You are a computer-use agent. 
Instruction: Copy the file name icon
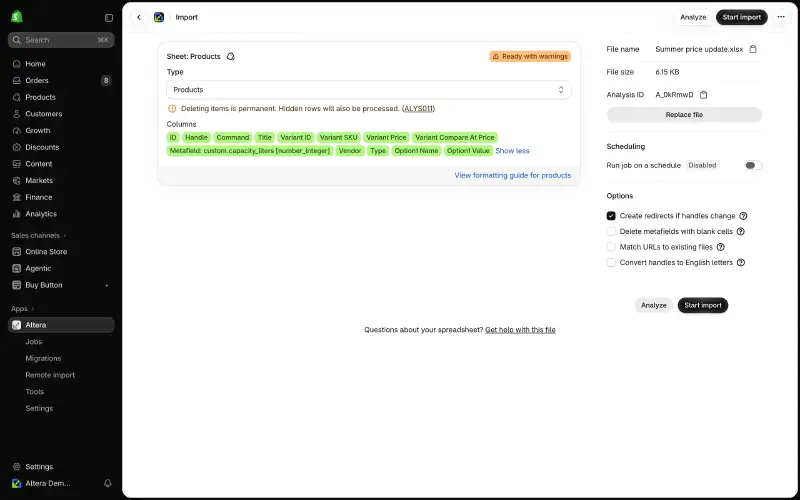(x=753, y=49)
